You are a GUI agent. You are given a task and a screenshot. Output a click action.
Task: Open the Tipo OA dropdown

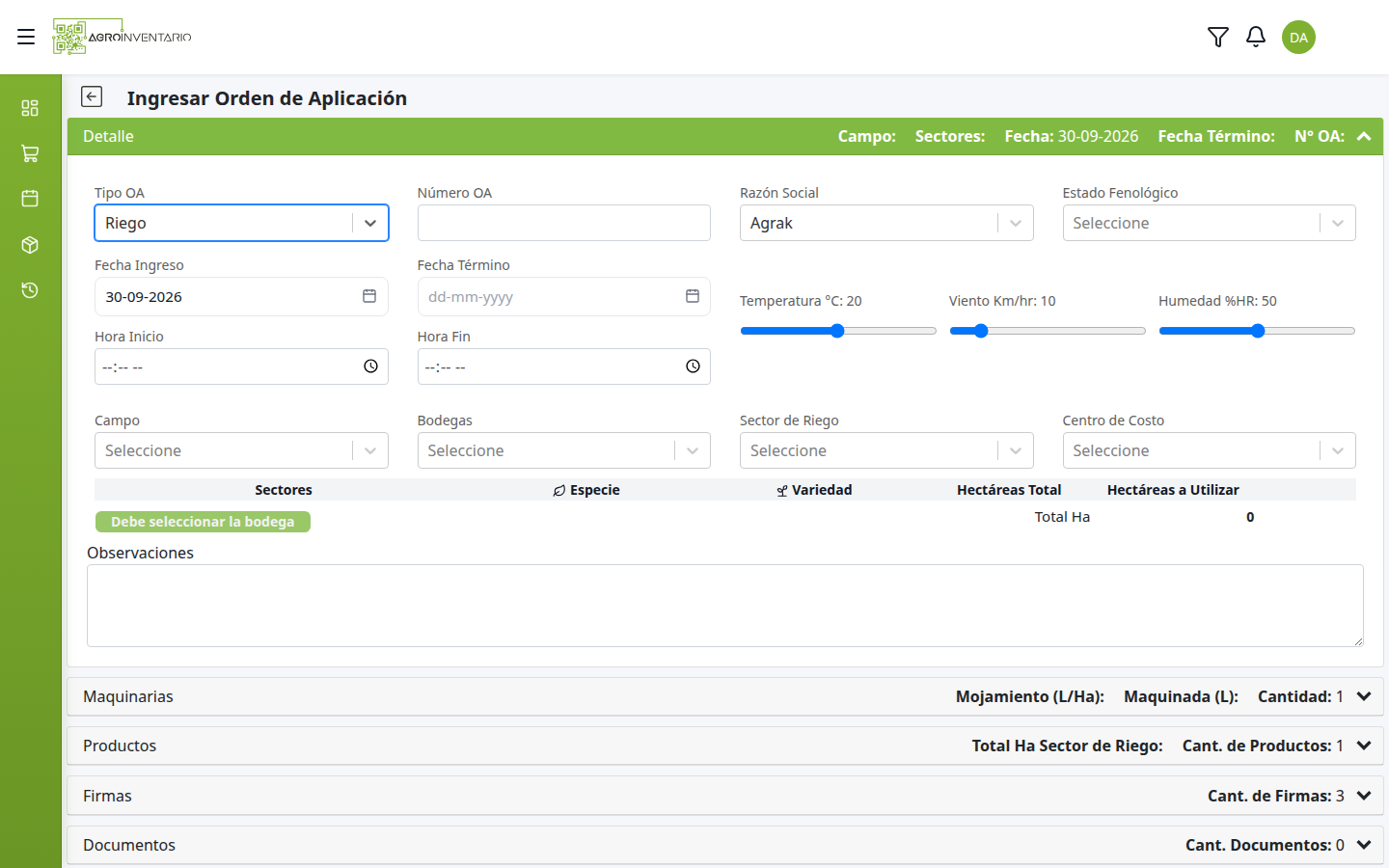point(241,223)
